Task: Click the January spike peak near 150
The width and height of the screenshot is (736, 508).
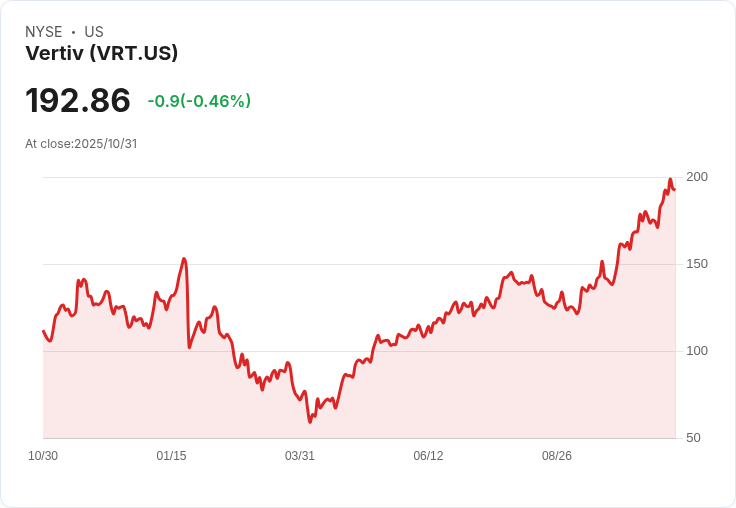Action: 184,259
